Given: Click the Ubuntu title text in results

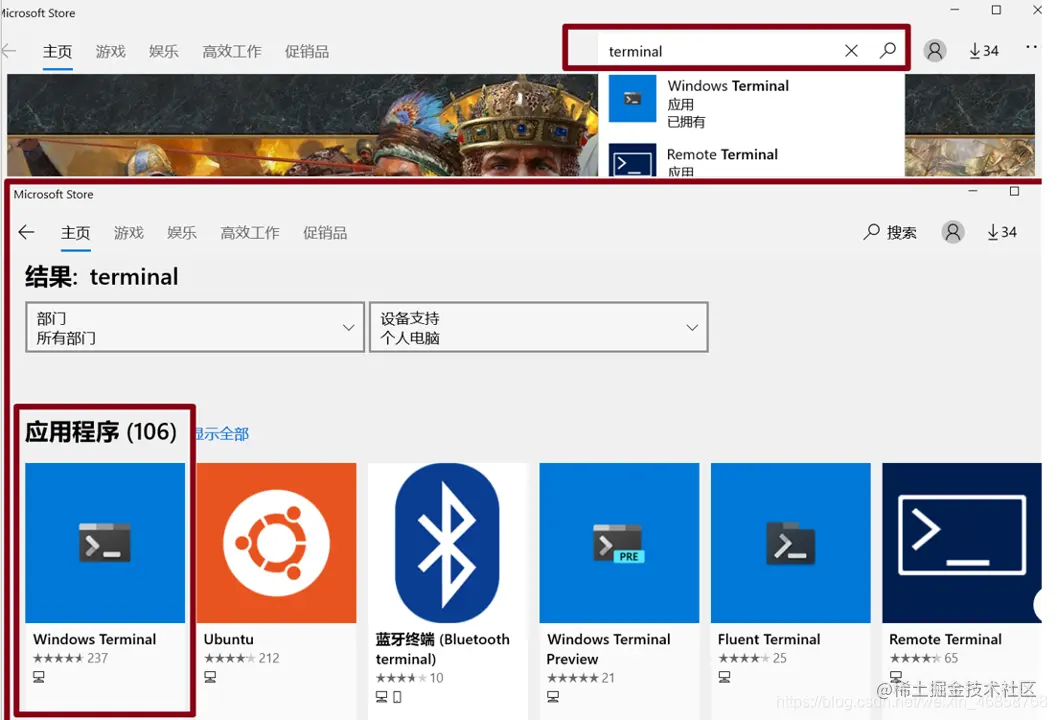Looking at the screenshot, I should click(229, 639).
